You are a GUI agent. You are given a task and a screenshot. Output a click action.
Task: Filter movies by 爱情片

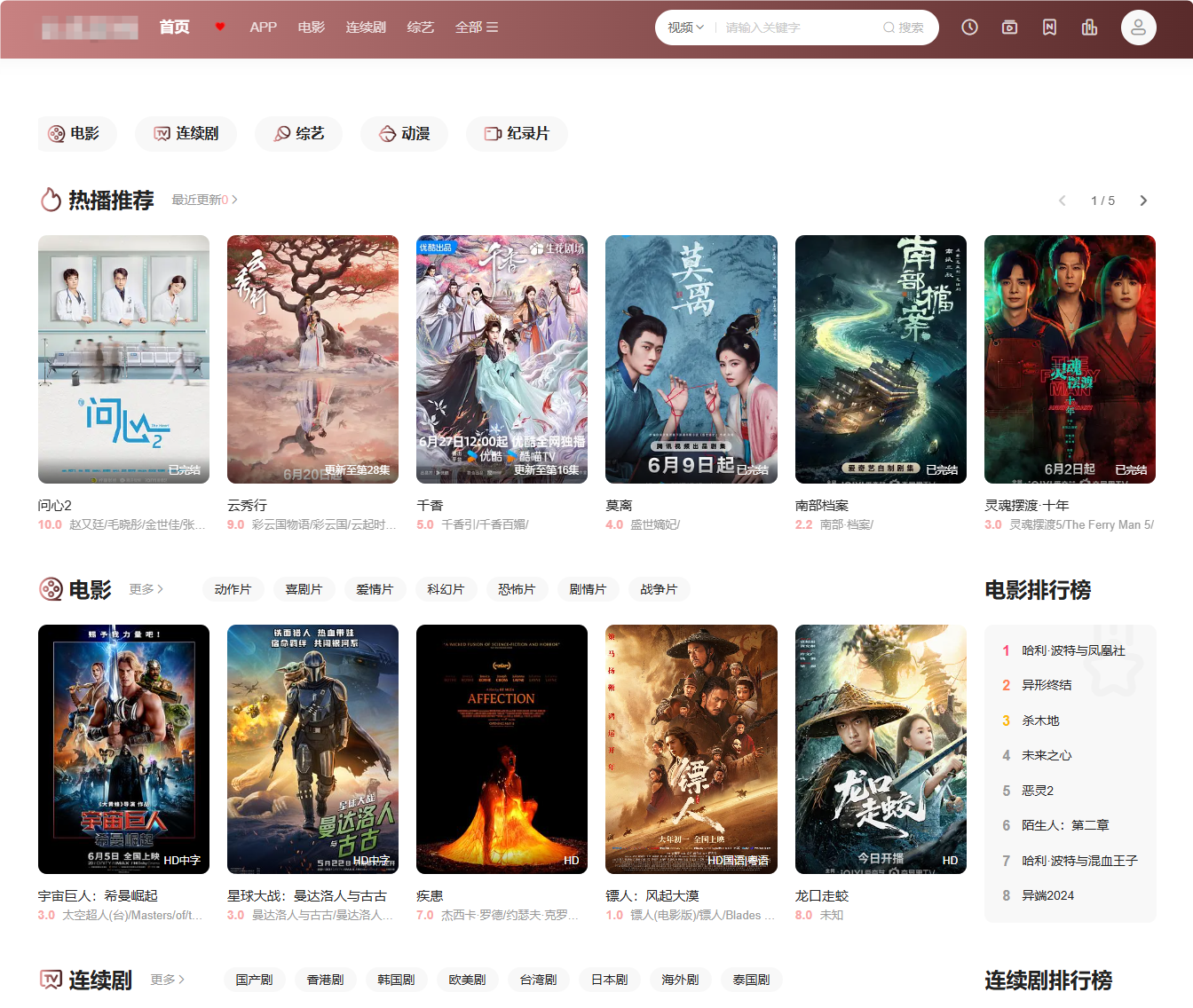[x=375, y=589]
